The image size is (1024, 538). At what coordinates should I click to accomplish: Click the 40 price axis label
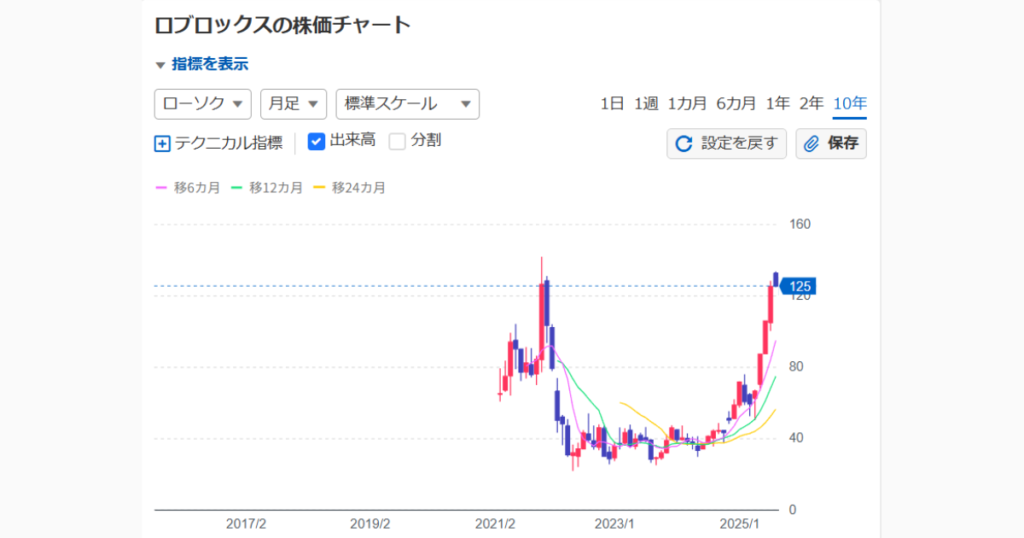click(x=796, y=438)
